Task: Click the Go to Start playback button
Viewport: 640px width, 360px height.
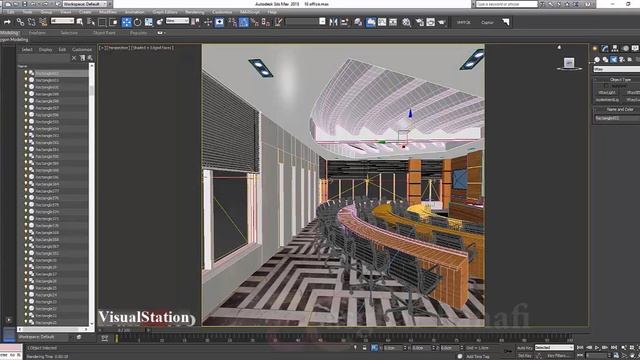Action: [x=580, y=348]
